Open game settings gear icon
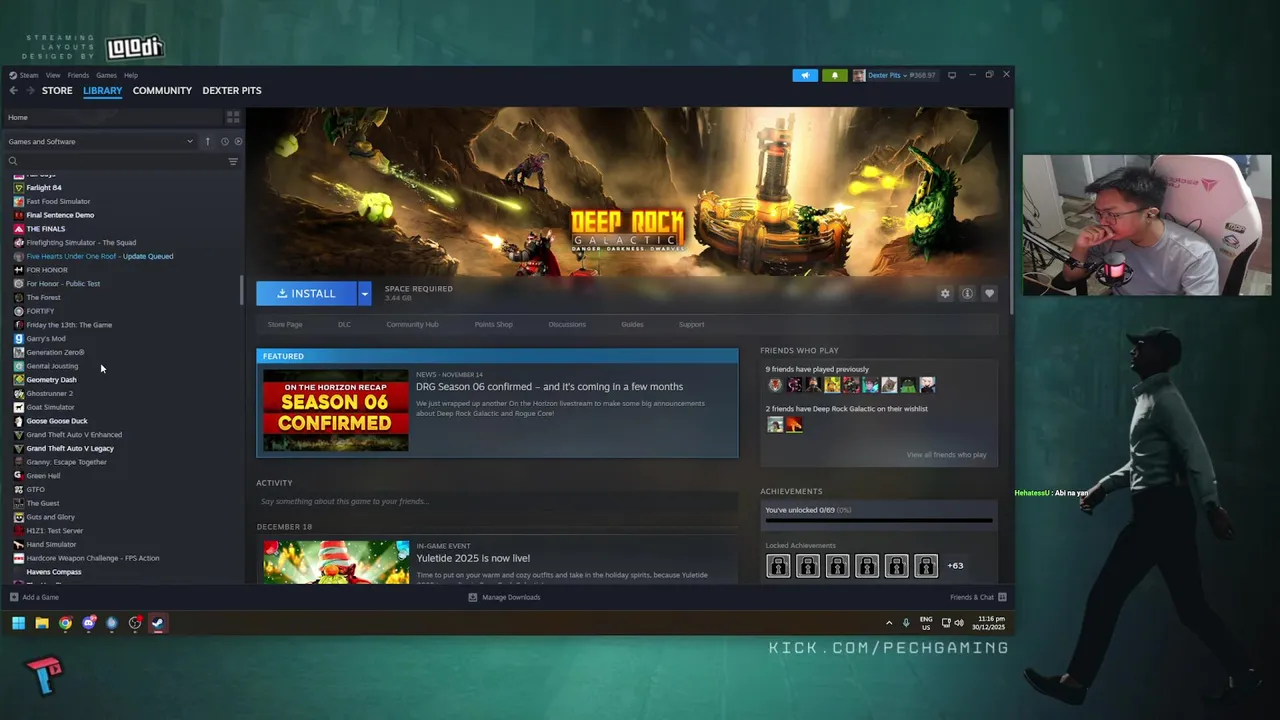The image size is (1280, 720). 945,293
